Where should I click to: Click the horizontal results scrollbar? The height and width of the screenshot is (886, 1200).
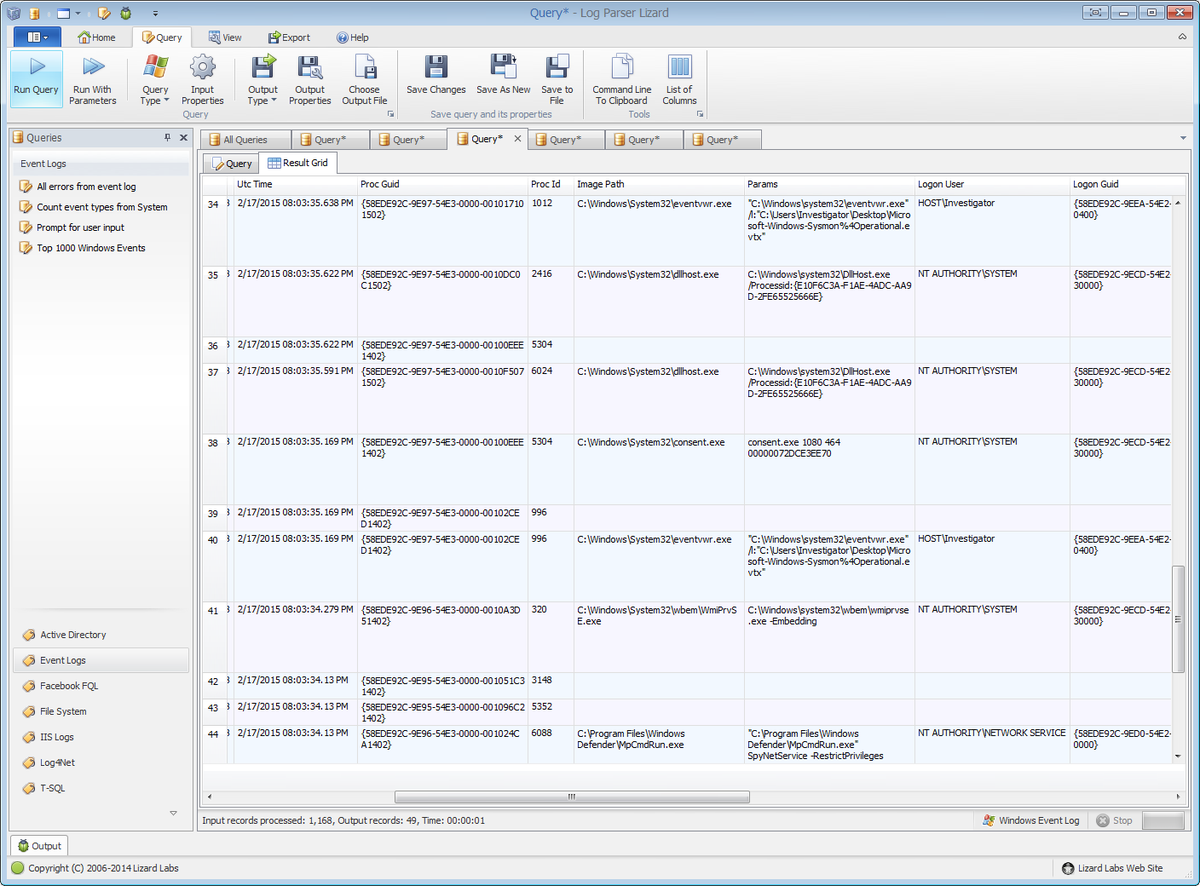570,797
